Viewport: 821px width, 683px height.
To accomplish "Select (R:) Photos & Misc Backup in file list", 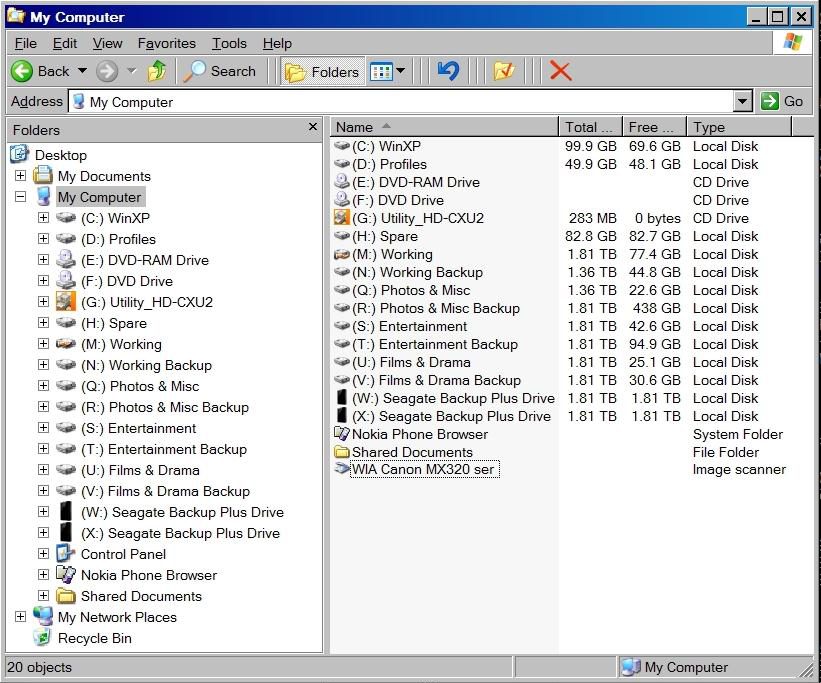I will [436, 308].
